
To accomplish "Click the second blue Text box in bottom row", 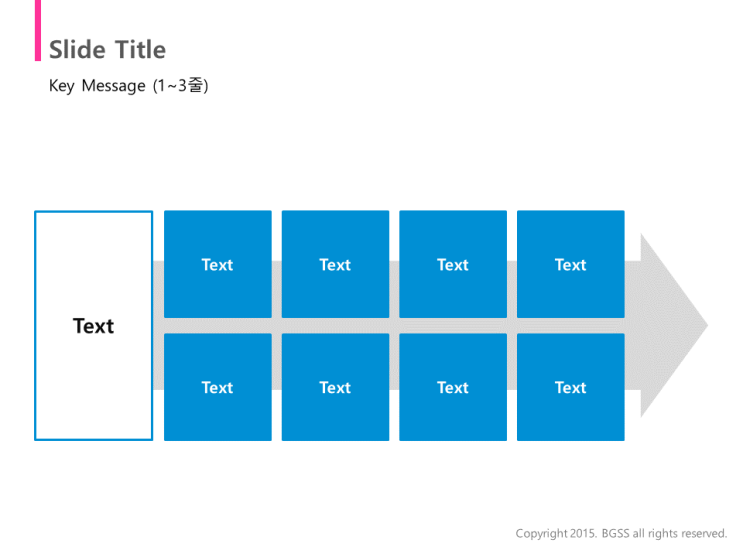I will tap(335, 387).
